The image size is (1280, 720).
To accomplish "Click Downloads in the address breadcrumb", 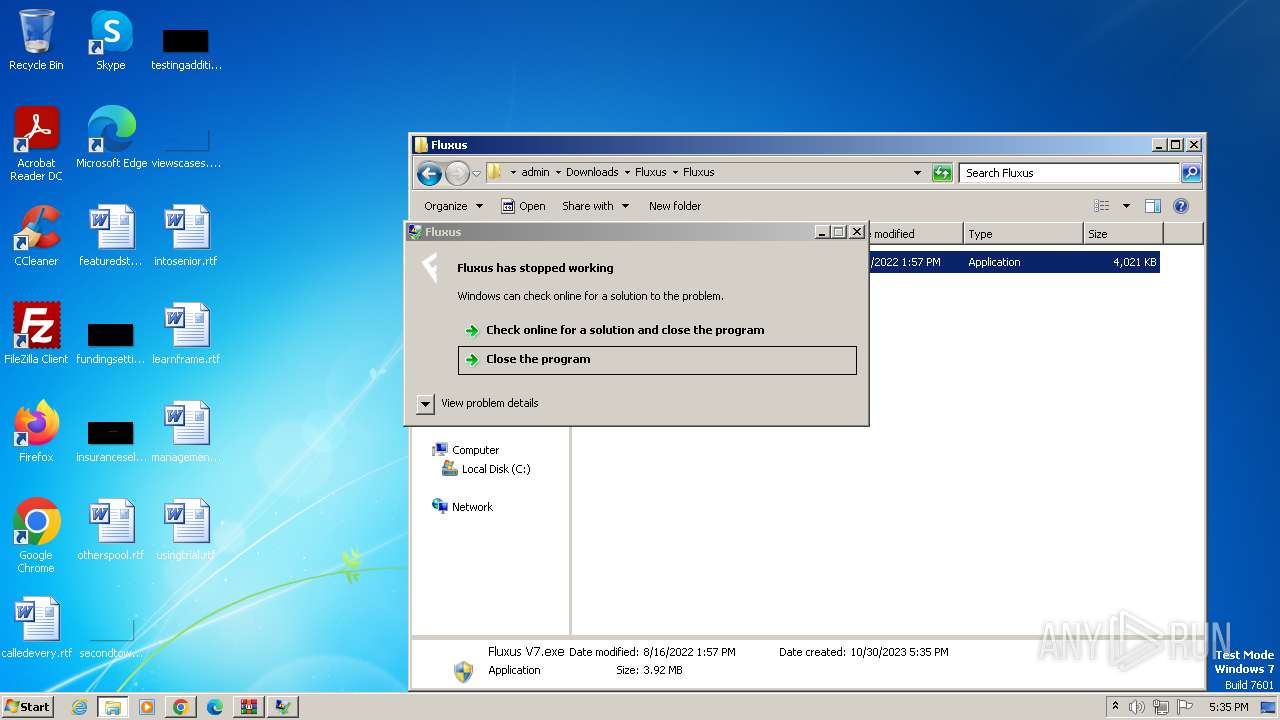I will 592,172.
